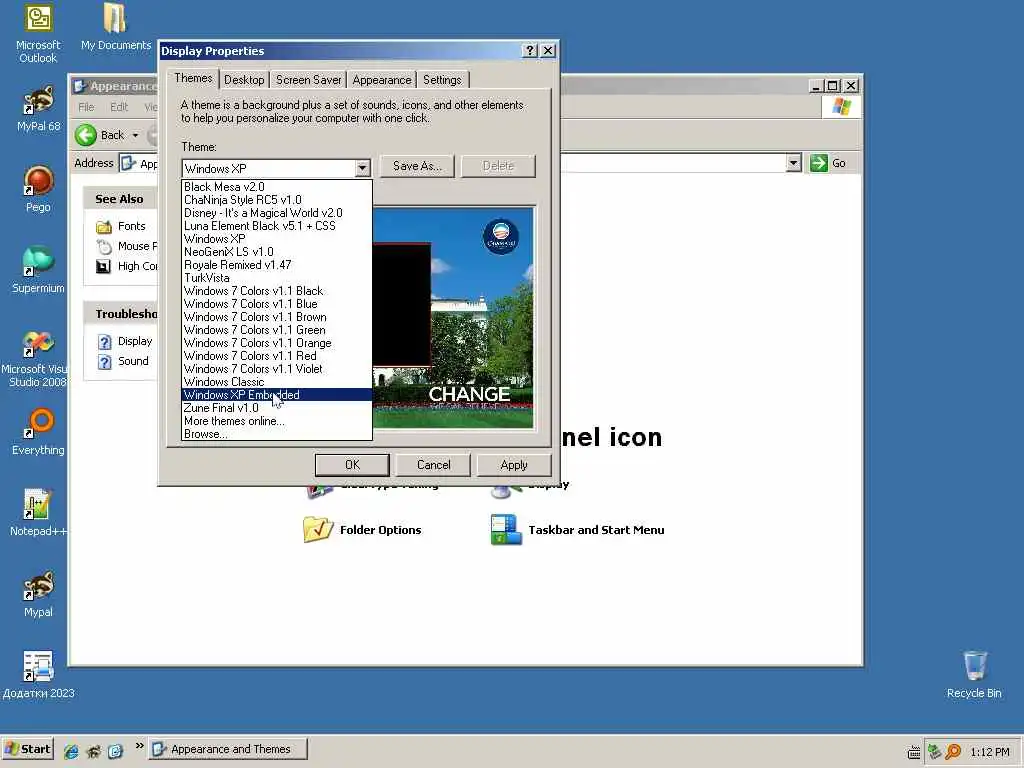Click the Cancel button
The height and width of the screenshot is (768, 1024).
point(434,465)
